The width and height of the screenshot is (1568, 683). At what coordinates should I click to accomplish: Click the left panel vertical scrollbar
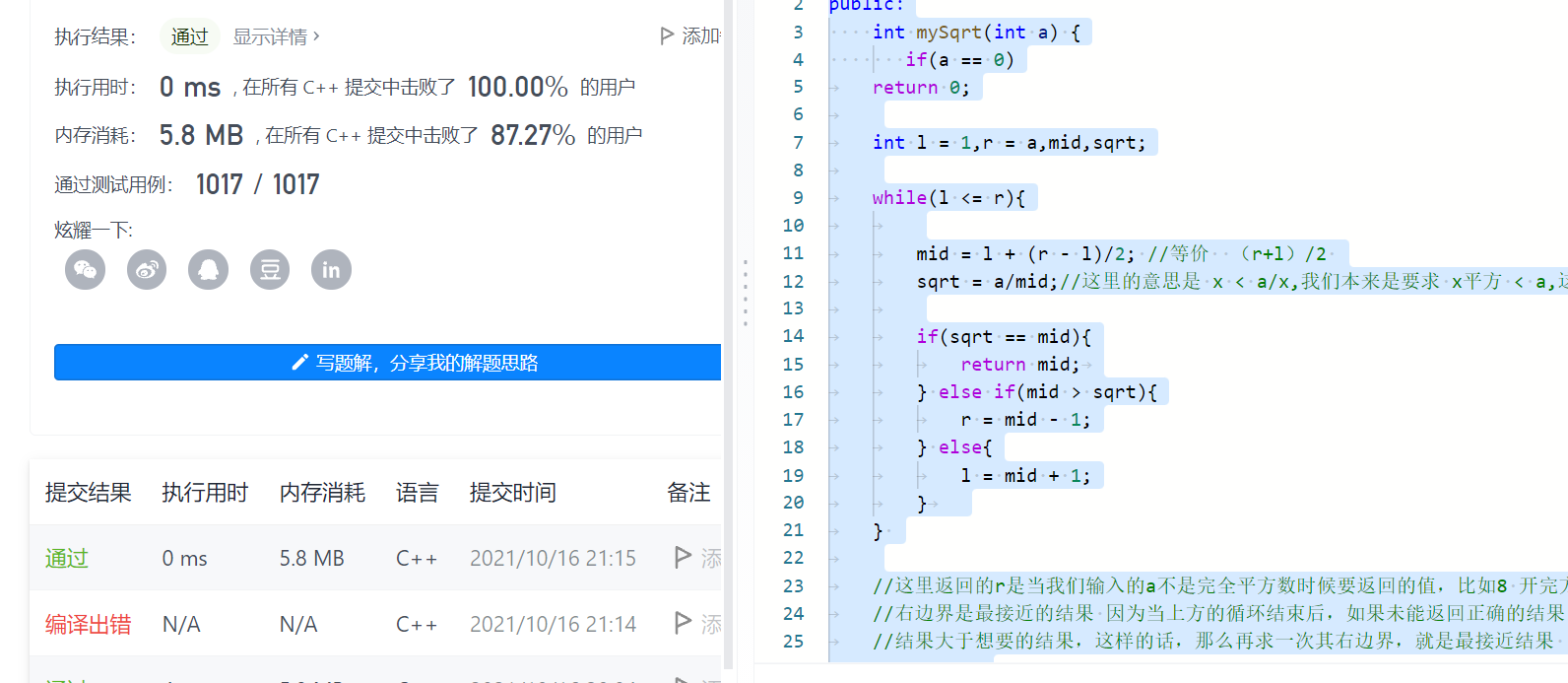click(x=729, y=335)
